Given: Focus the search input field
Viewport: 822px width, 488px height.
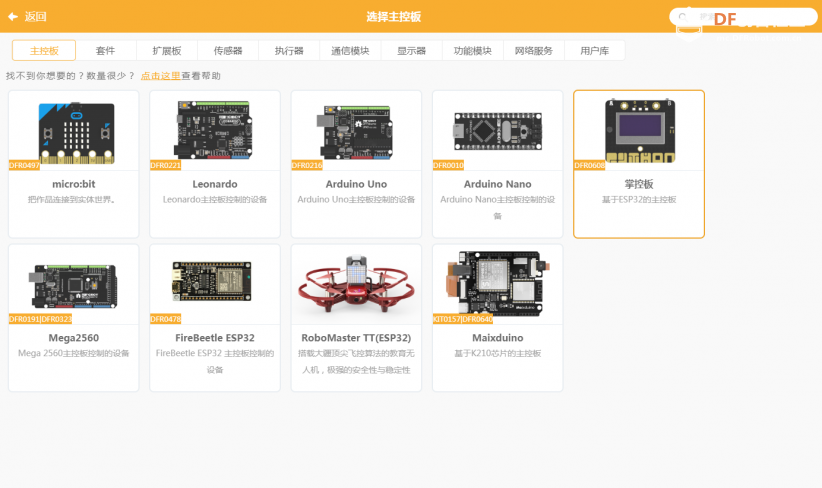Looking at the screenshot, I should (x=743, y=17).
